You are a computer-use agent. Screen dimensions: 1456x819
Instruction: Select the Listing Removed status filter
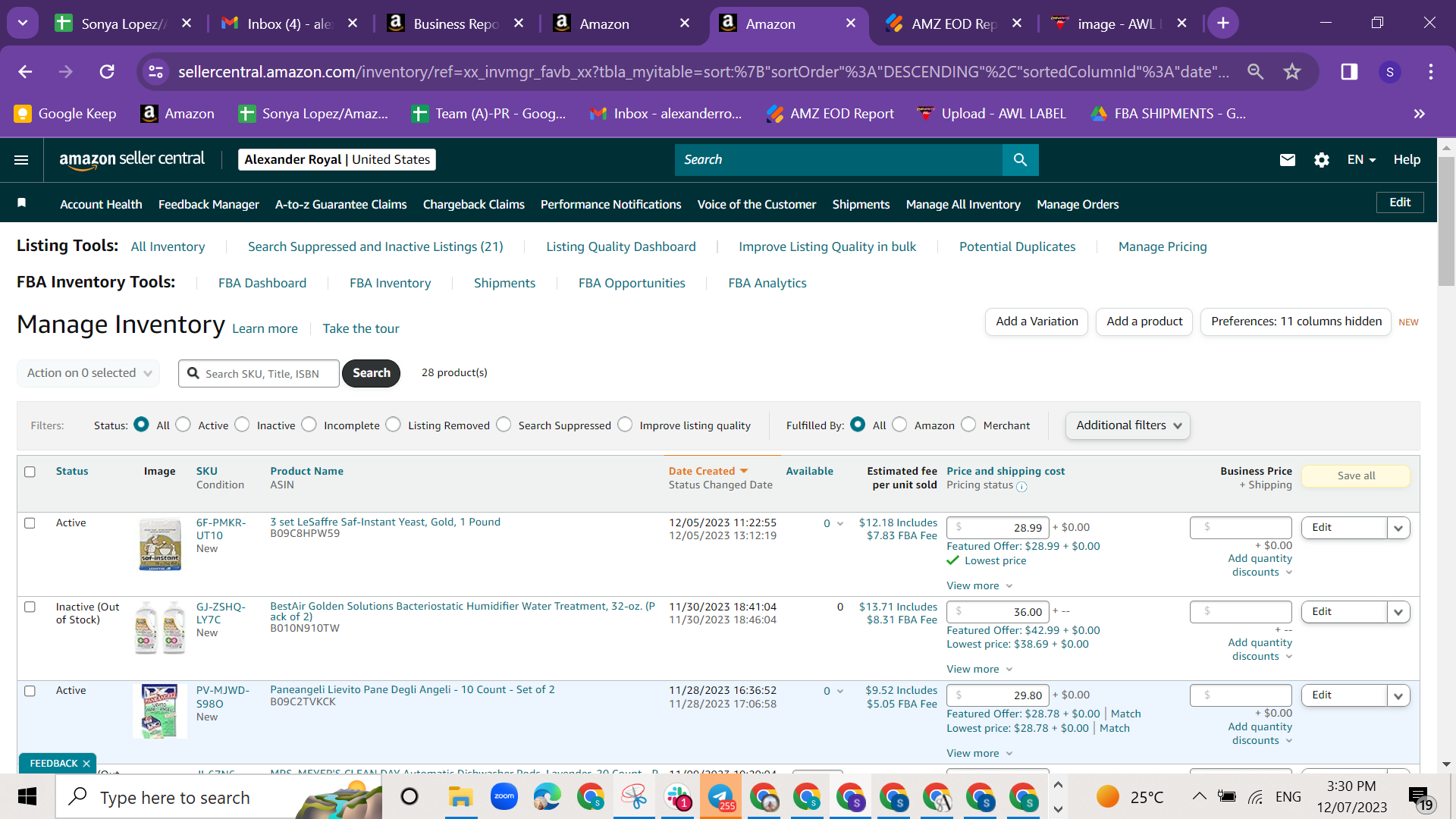click(x=393, y=425)
